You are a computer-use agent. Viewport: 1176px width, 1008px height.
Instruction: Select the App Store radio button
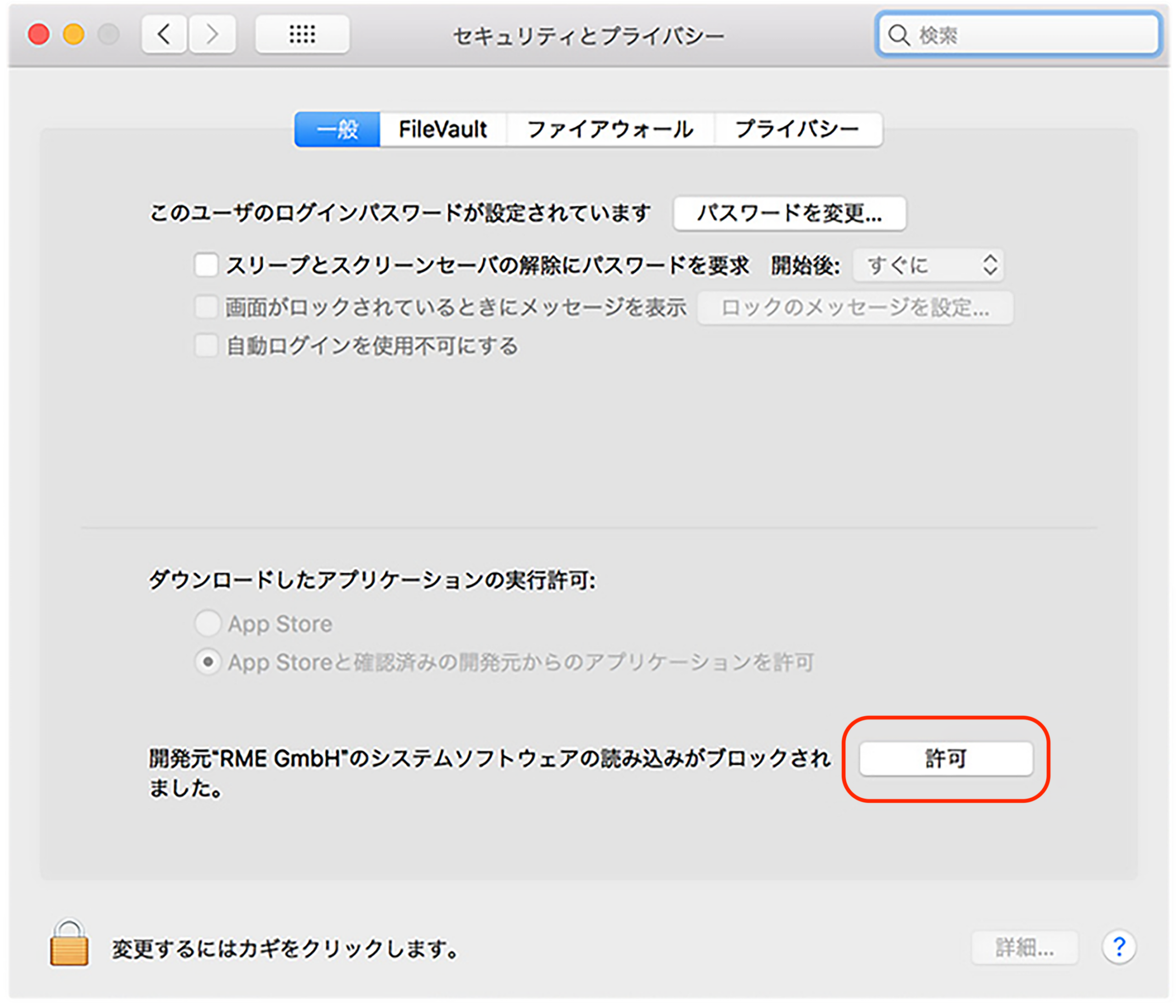click(x=208, y=623)
